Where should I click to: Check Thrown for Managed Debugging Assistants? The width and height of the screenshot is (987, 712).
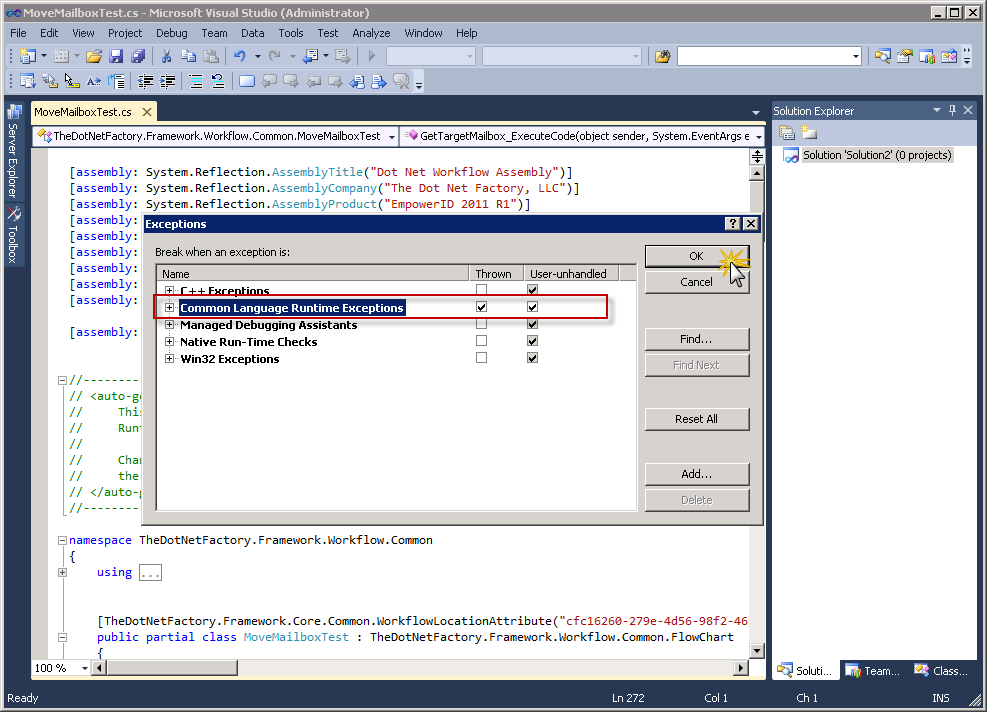pyautogui.click(x=482, y=324)
